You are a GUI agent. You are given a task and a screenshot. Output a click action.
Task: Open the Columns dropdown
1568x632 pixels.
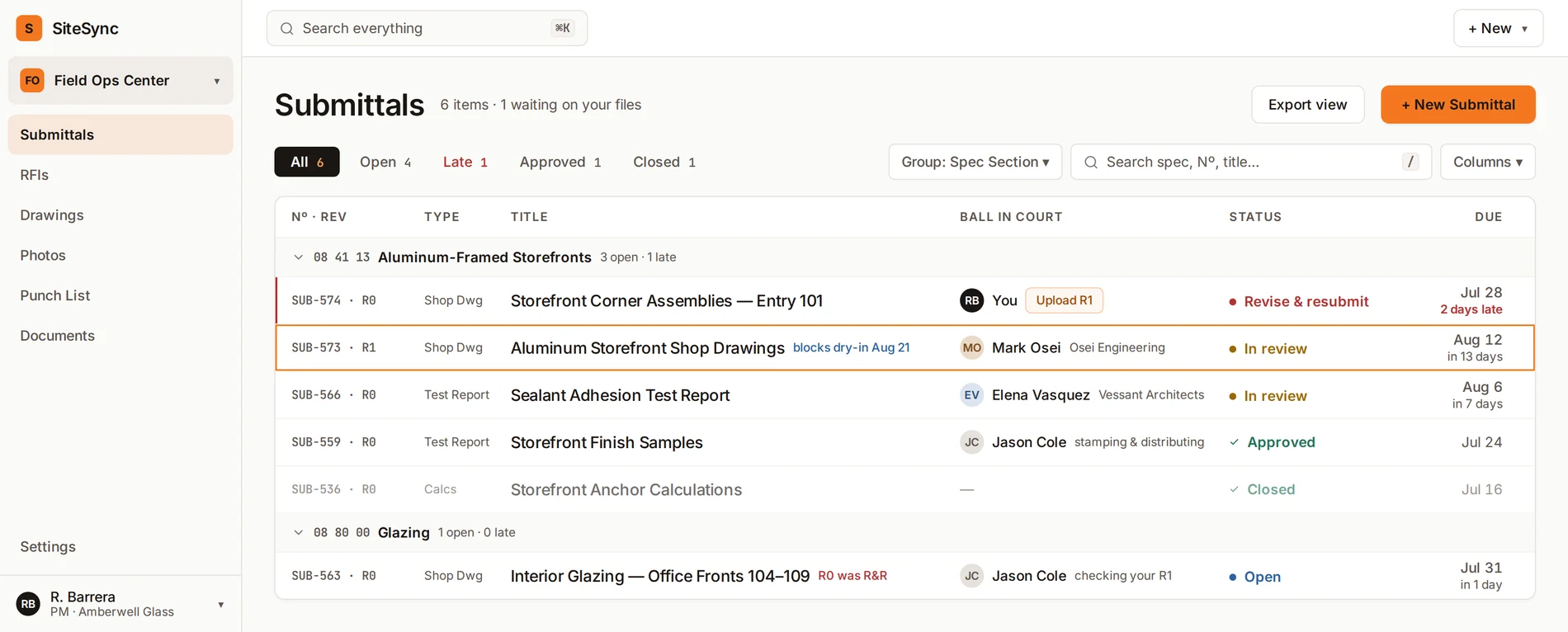1487,162
